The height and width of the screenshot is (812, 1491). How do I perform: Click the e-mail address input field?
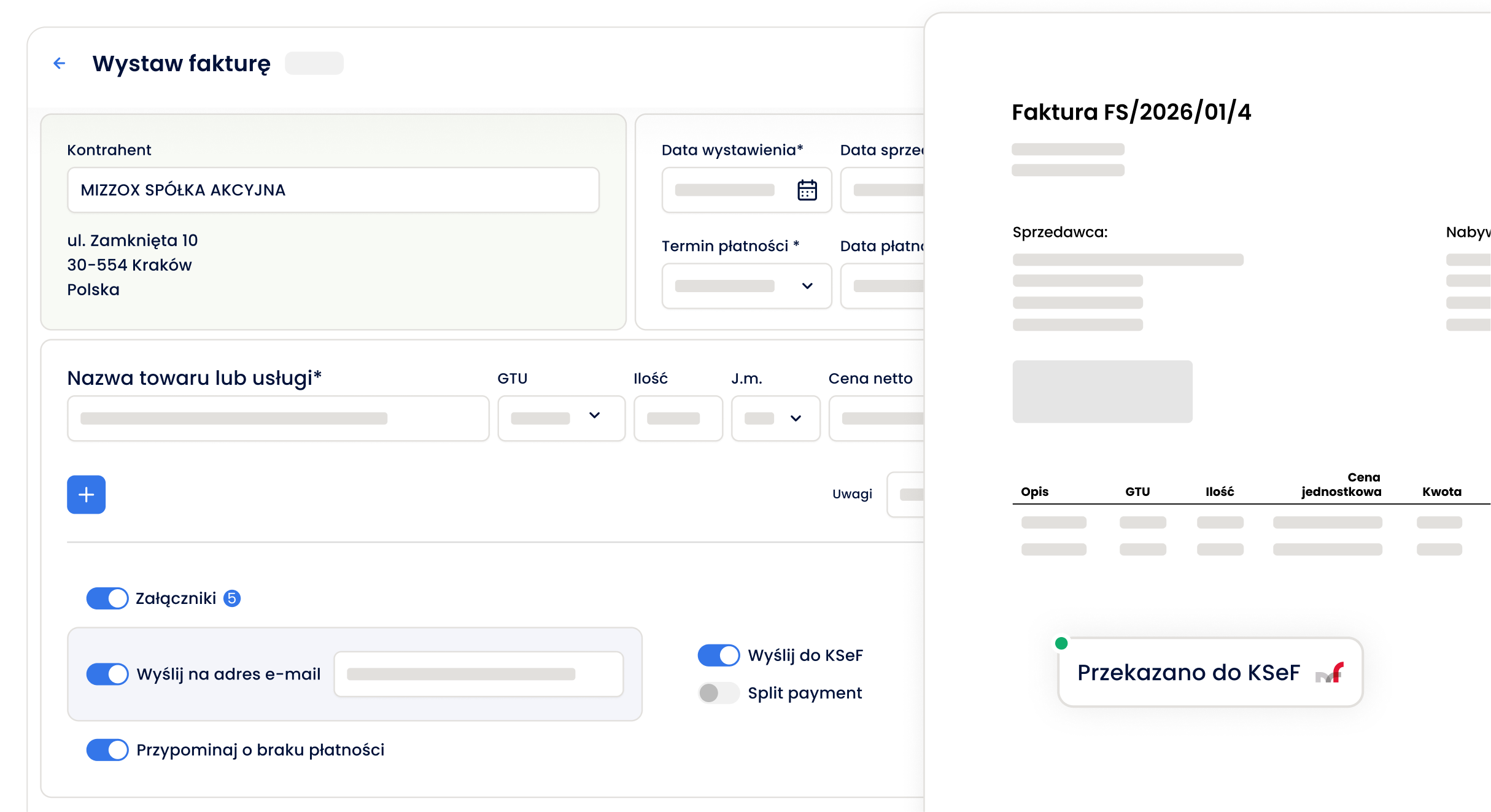point(479,674)
